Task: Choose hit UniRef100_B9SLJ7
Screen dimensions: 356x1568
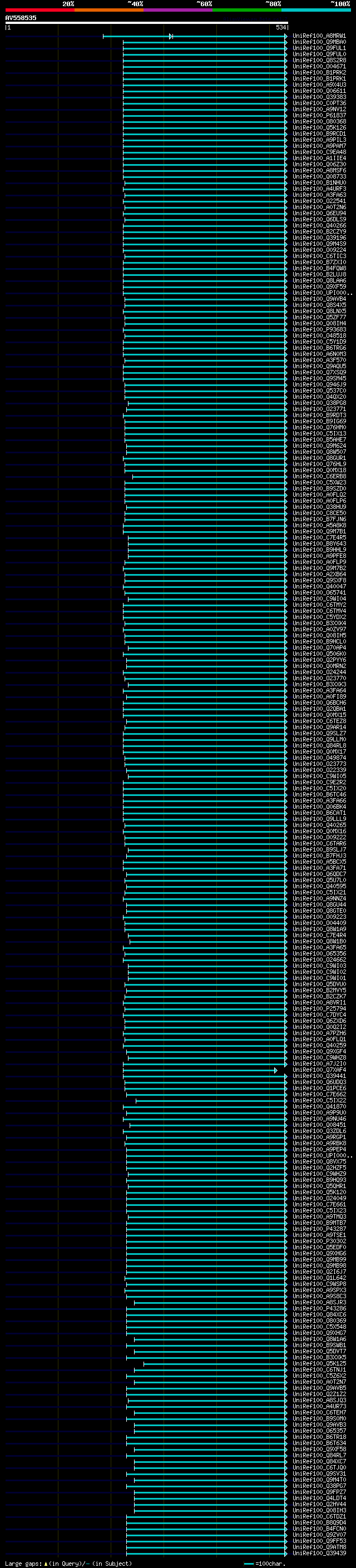Action: tap(319, 850)
